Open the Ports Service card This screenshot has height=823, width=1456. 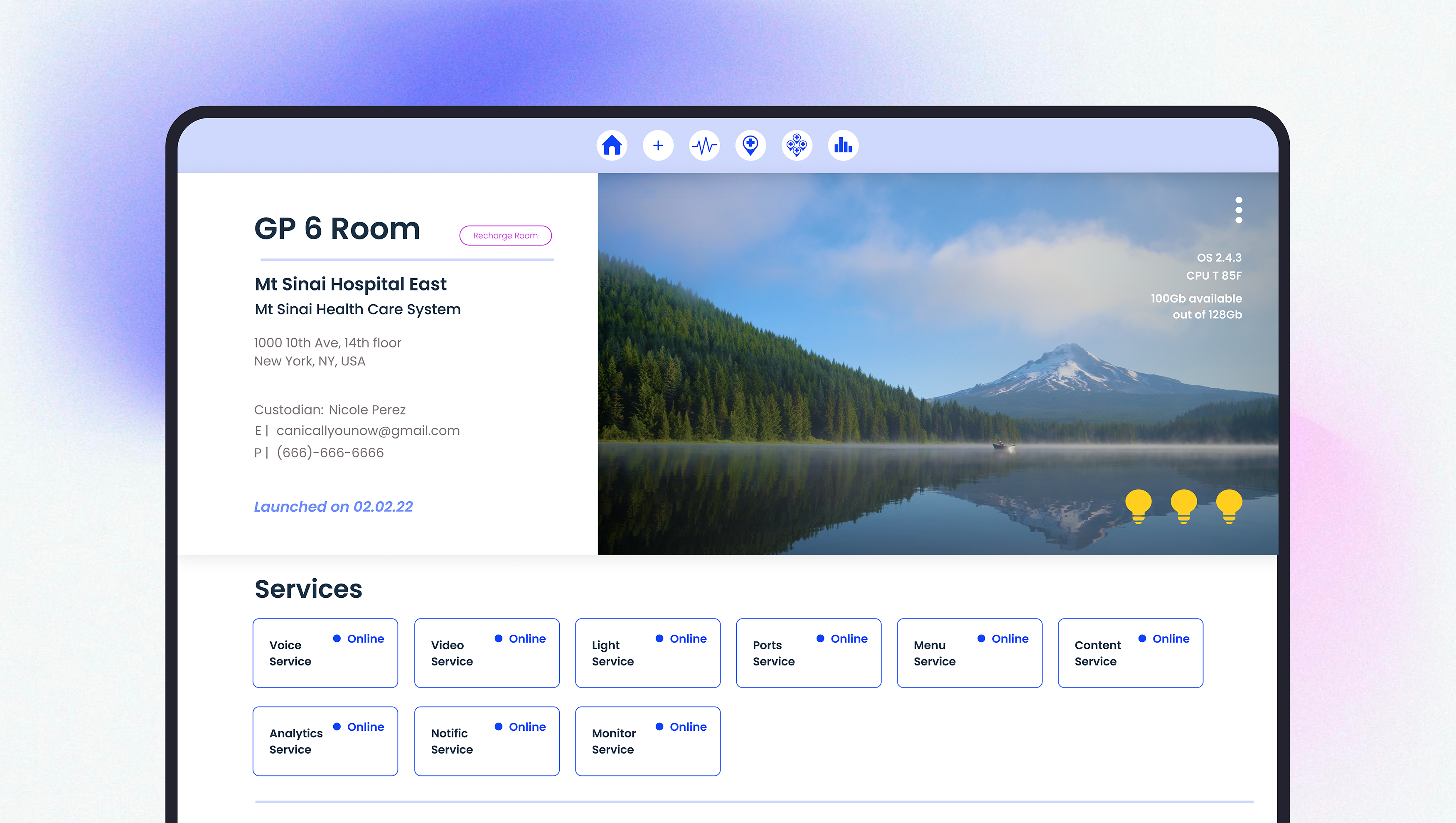pos(809,653)
